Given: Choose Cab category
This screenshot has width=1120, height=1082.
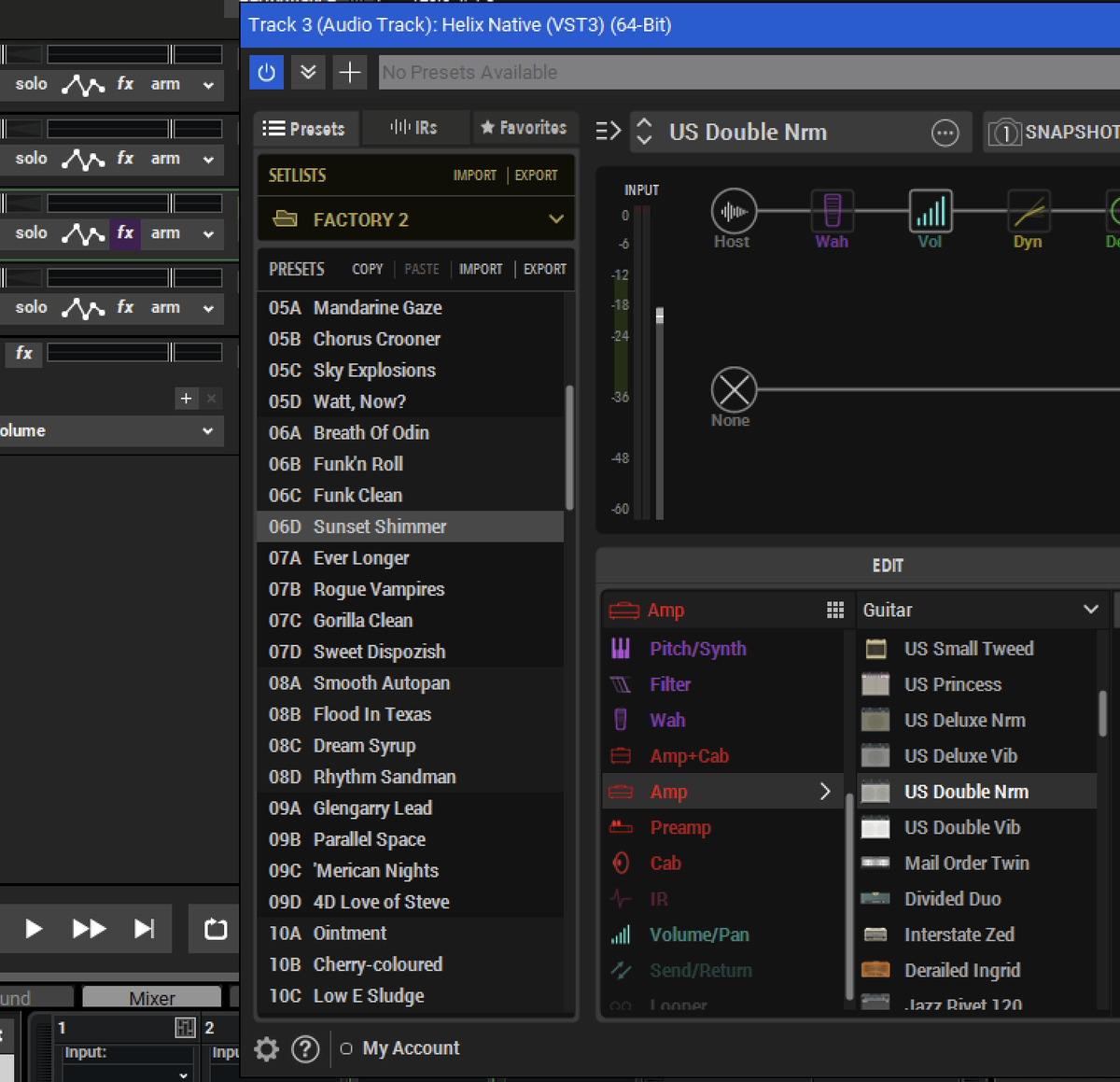Looking at the screenshot, I should (723, 864).
